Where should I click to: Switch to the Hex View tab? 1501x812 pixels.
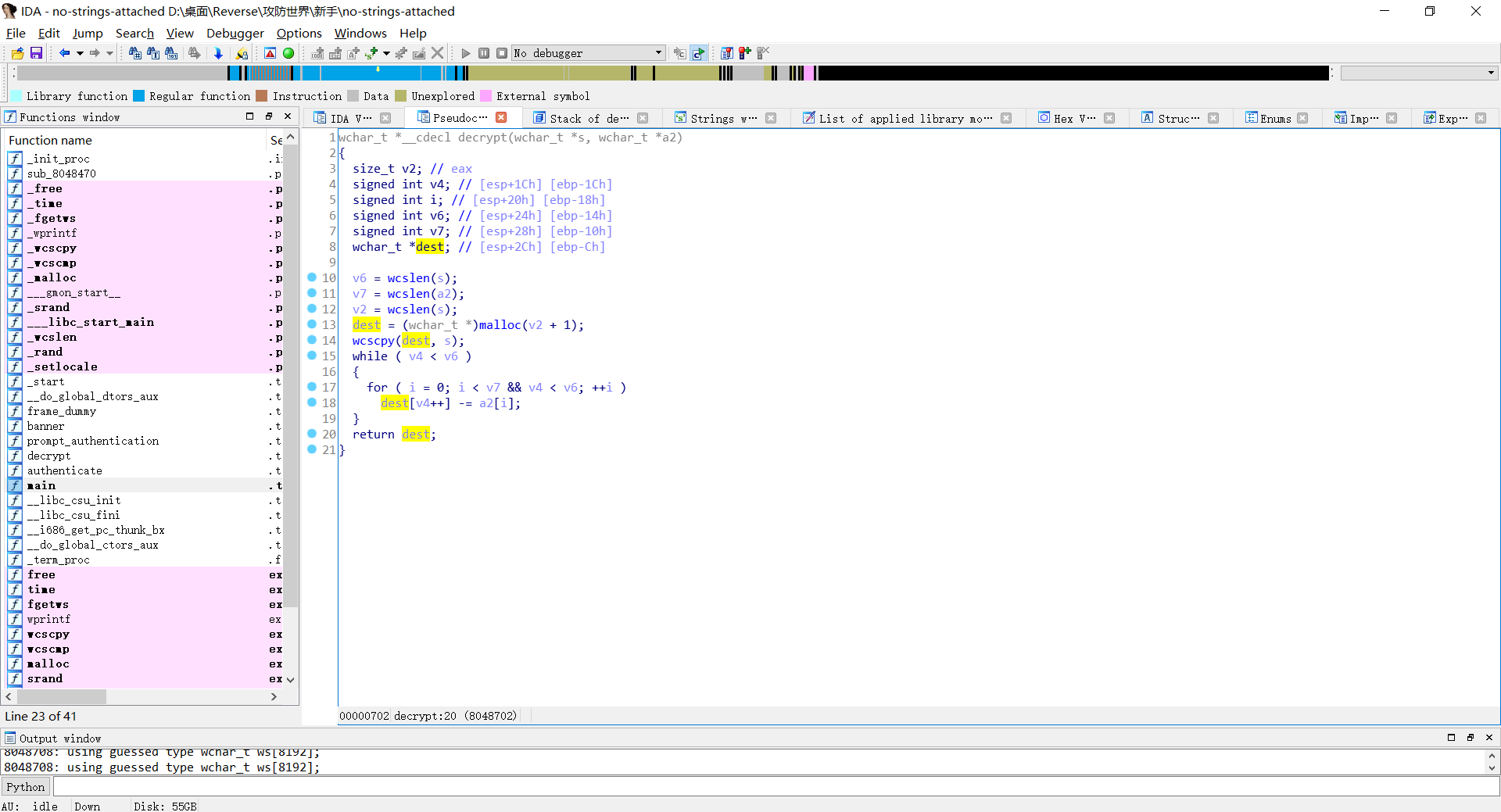(x=1074, y=118)
